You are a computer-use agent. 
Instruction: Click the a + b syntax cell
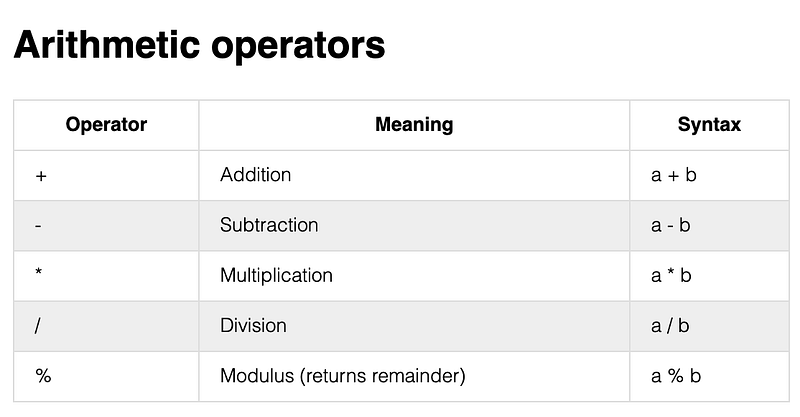tap(710, 176)
